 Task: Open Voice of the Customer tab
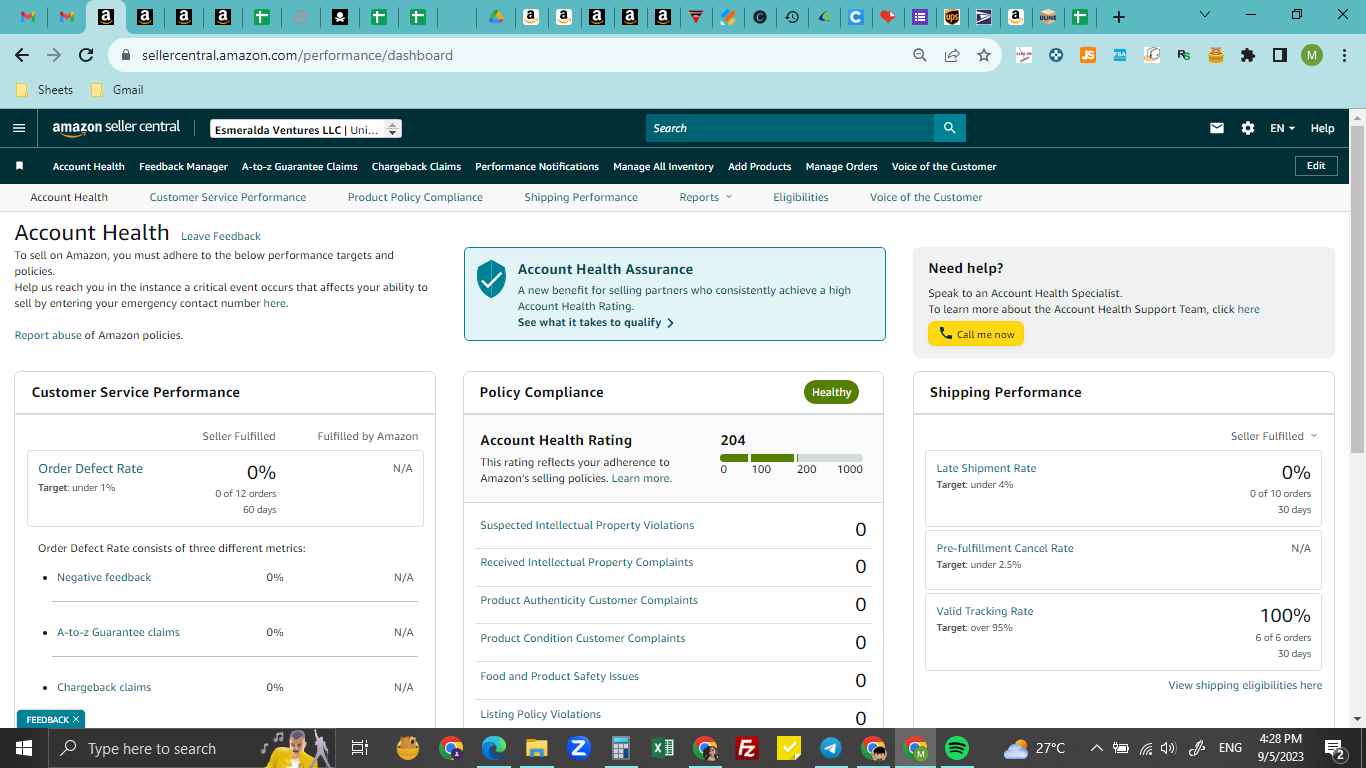[x=926, y=197]
